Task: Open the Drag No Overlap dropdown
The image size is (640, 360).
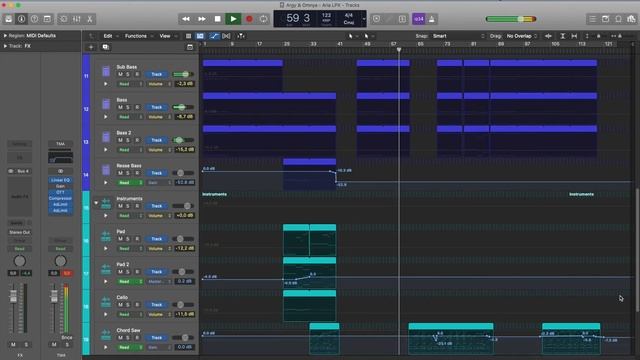Action: point(522,36)
